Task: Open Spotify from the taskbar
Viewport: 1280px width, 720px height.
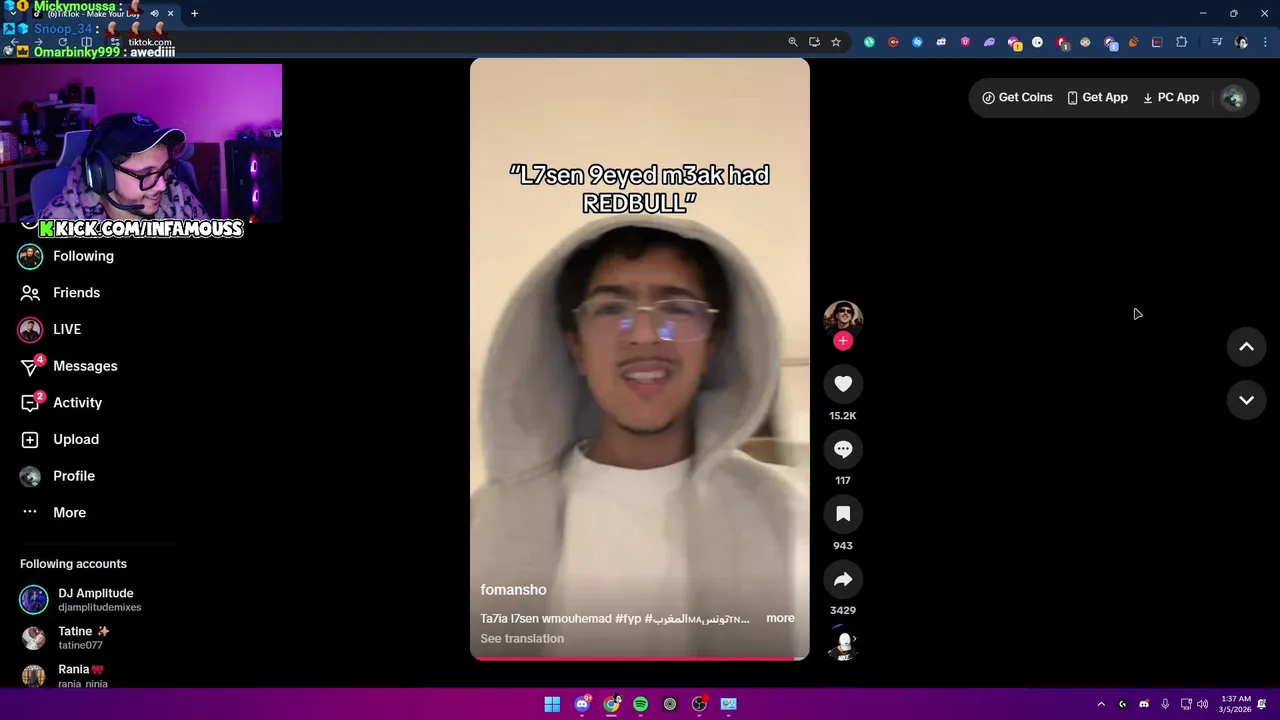Action: 640,704
